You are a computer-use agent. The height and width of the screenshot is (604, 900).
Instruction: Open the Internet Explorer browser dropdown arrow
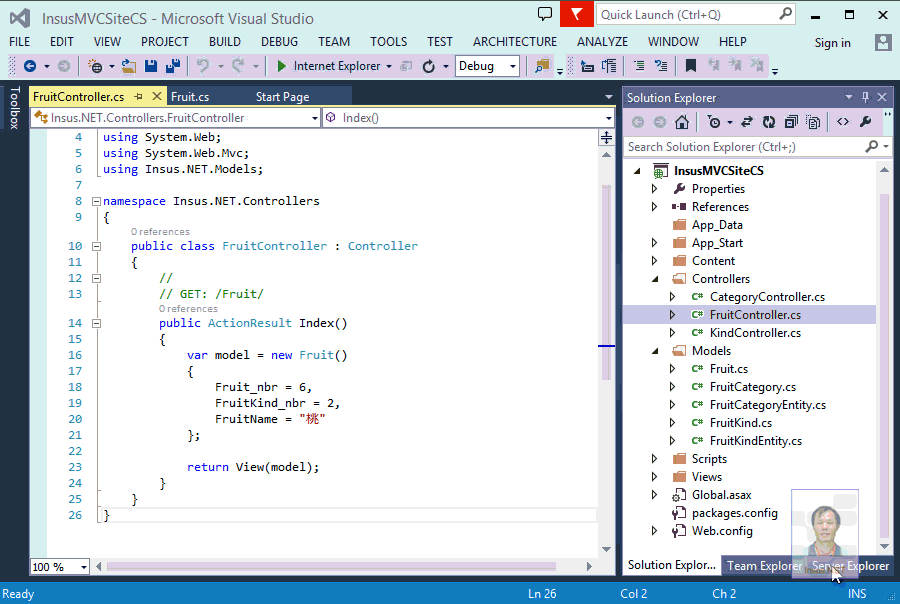click(389, 67)
